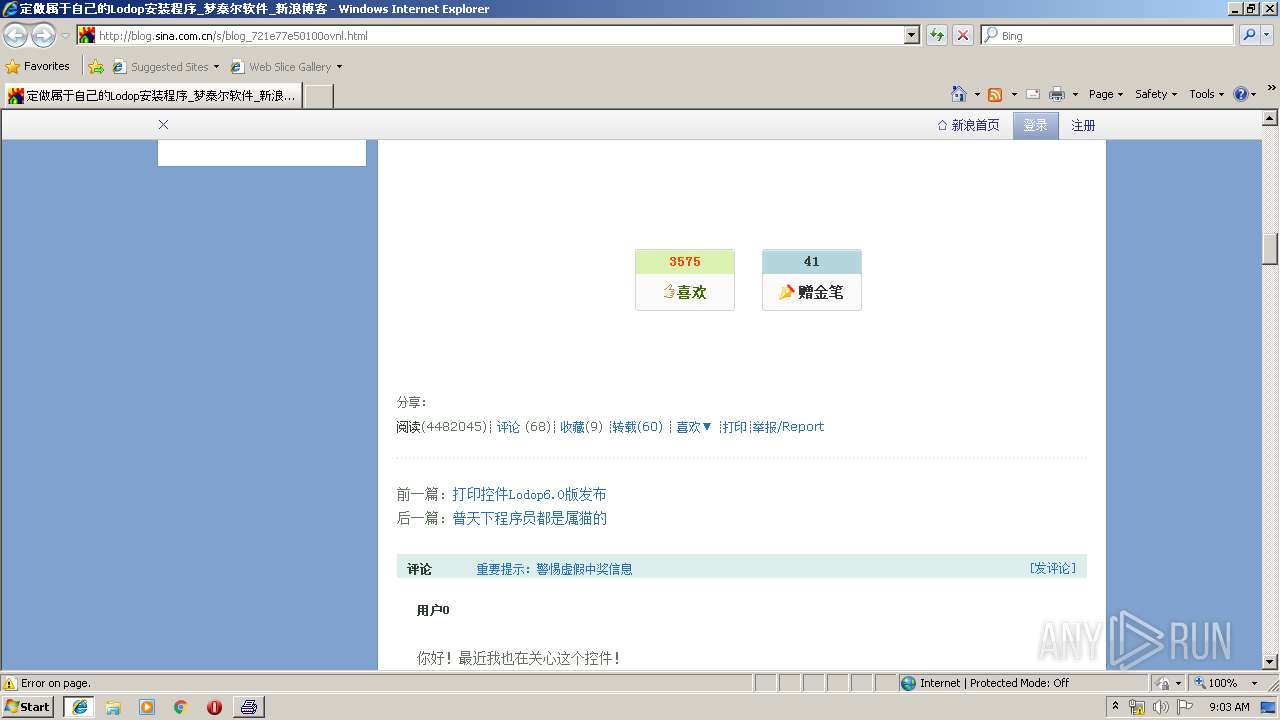Image resolution: width=1280 pixels, height=720 pixels.
Task: Go to 新浪首页 homepage link
Action: [x=968, y=125]
